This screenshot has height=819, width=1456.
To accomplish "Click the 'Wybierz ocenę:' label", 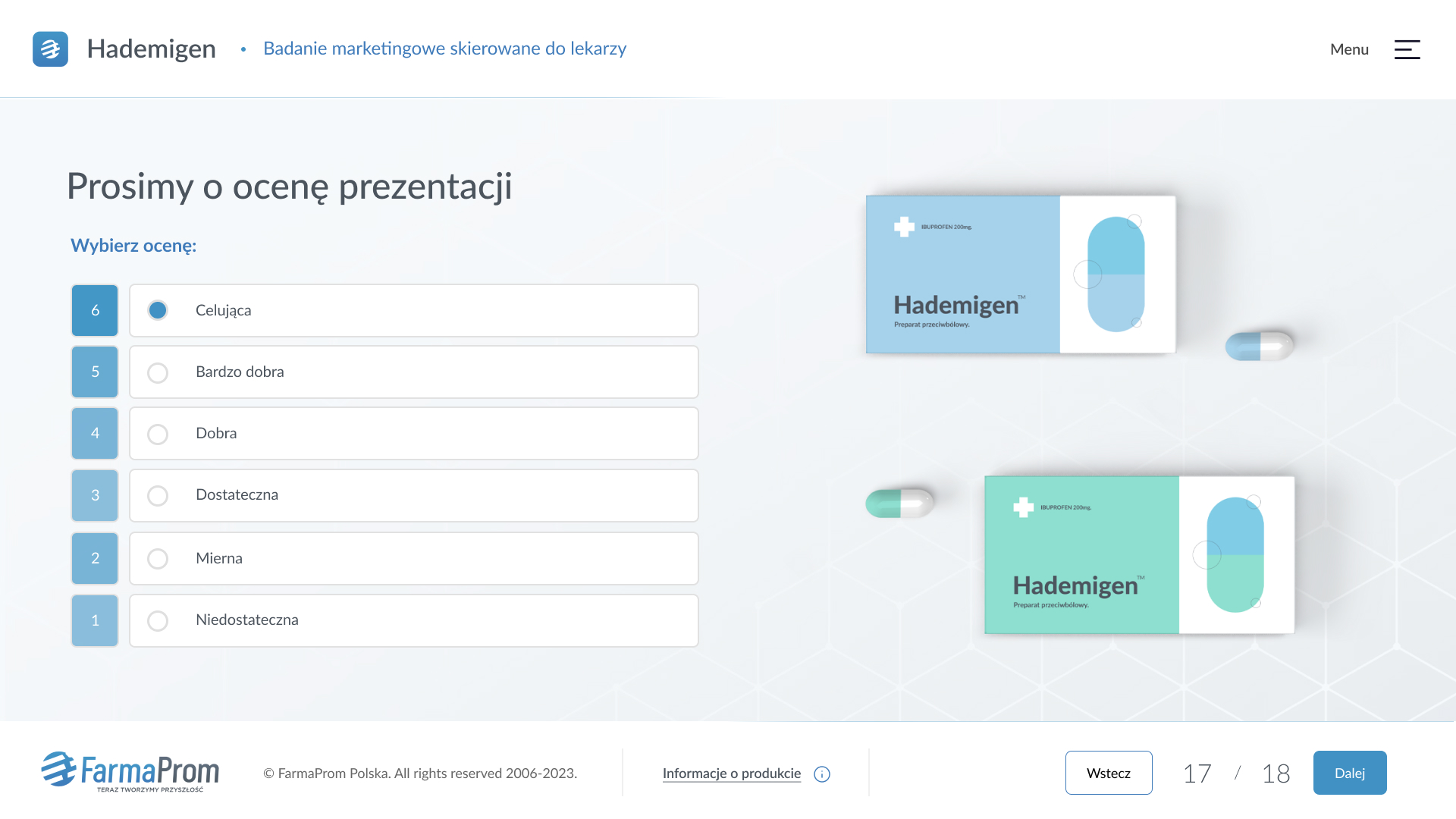I will 133,246.
